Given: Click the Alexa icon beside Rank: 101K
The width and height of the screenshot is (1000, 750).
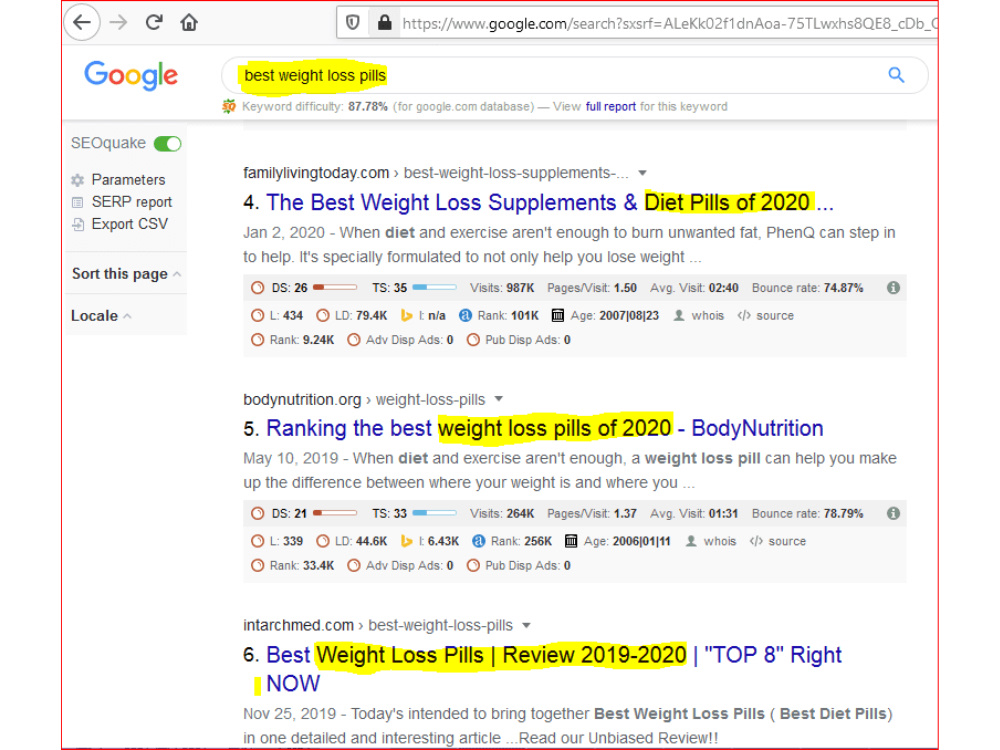Looking at the screenshot, I should (466, 315).
